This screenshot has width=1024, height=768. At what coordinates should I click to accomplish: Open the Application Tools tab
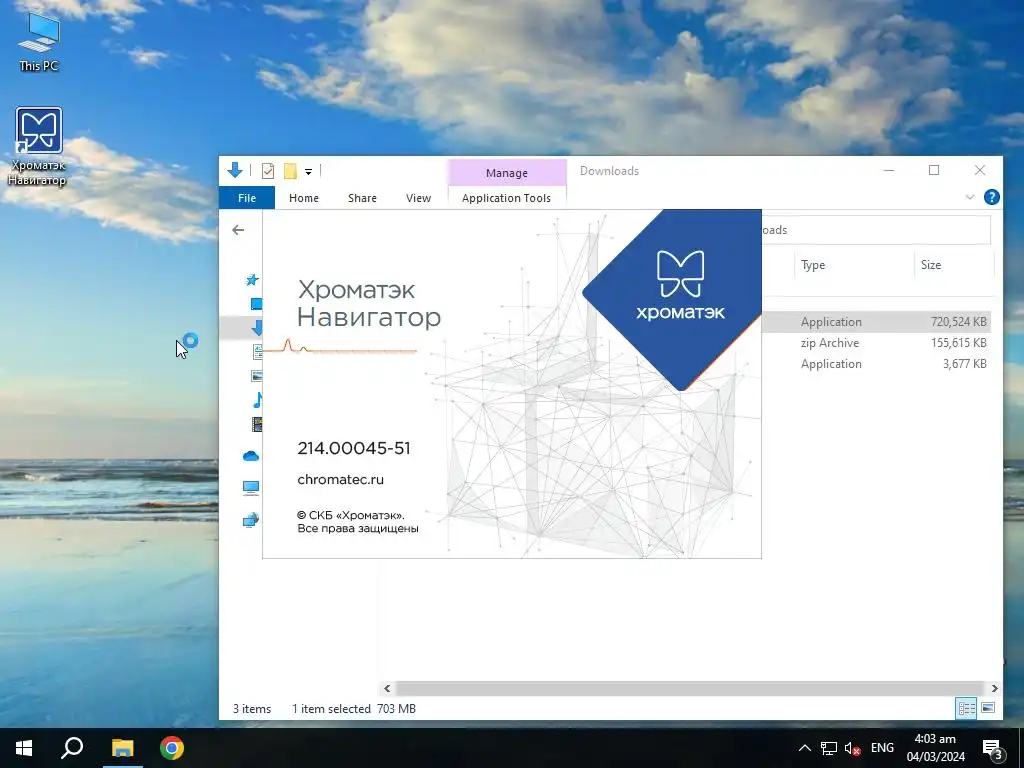click(506, 198)
